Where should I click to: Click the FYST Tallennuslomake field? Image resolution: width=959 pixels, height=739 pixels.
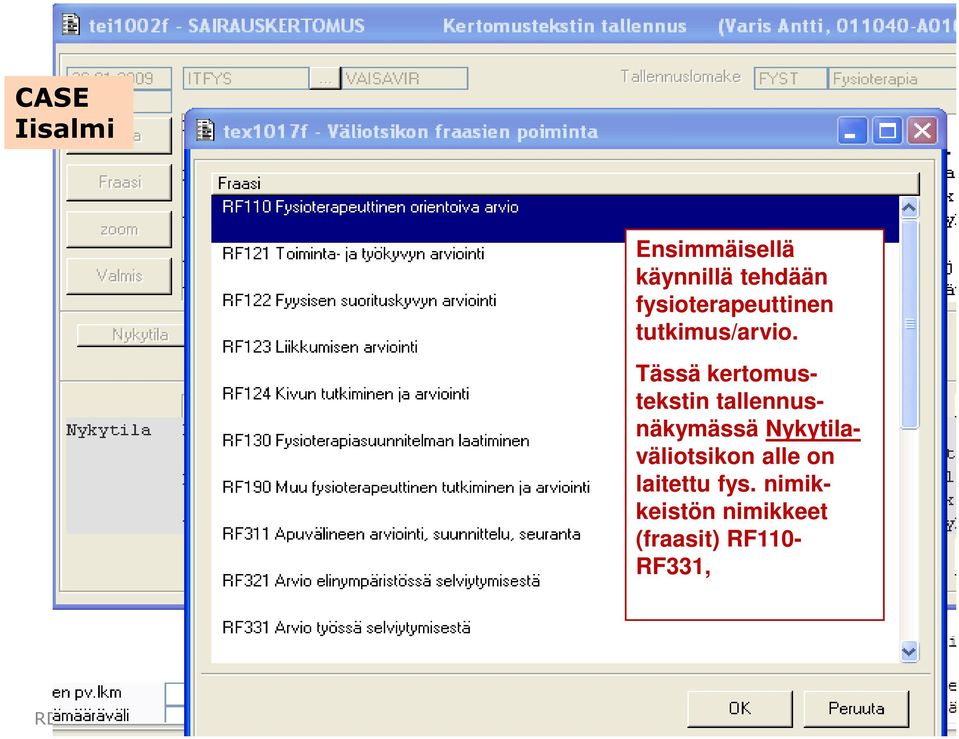pos(790,78)
